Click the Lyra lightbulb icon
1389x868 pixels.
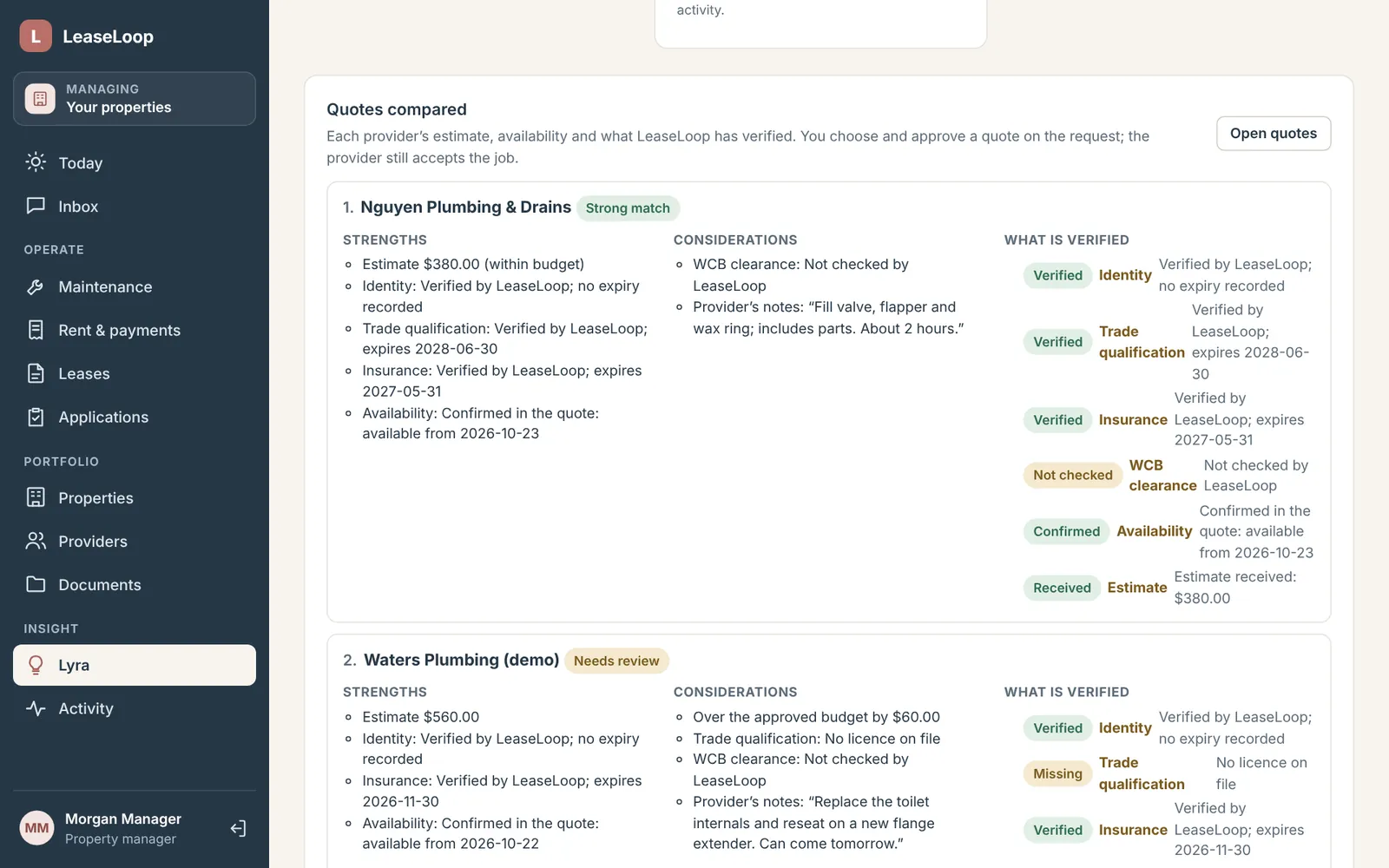pyautogui.click(x=36, y=665)
